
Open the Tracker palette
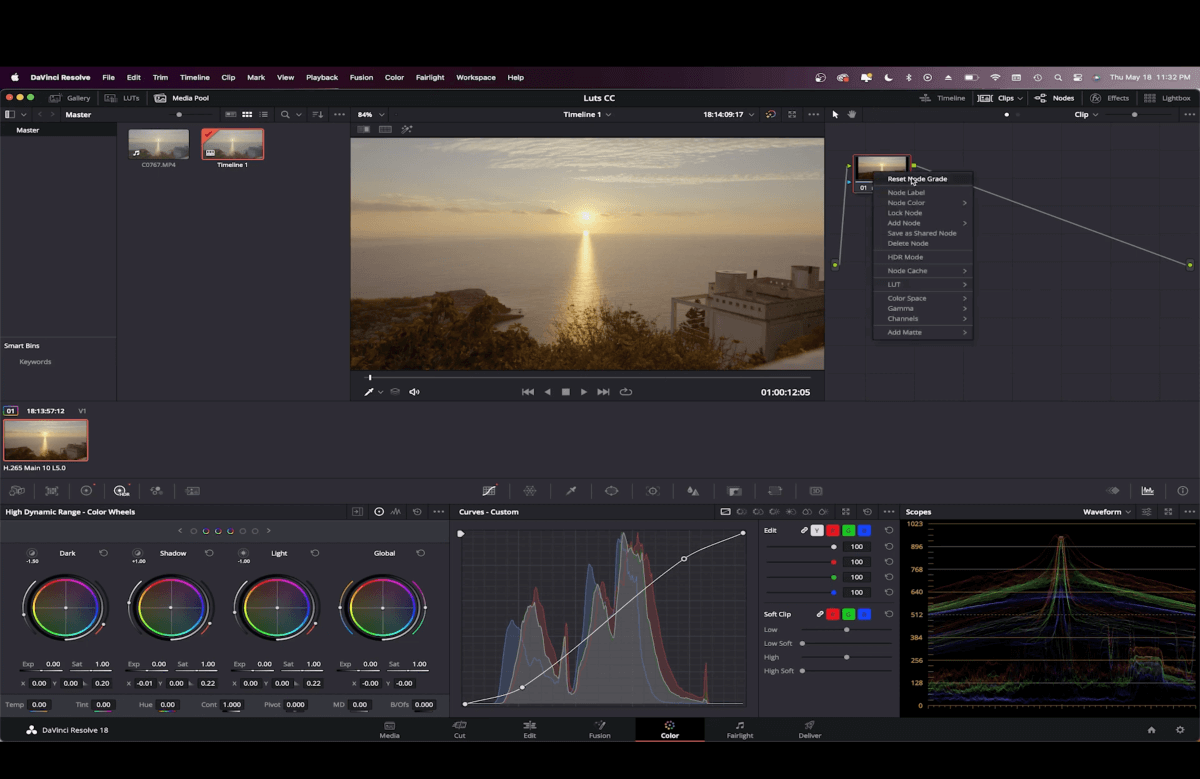click(653, 491)
